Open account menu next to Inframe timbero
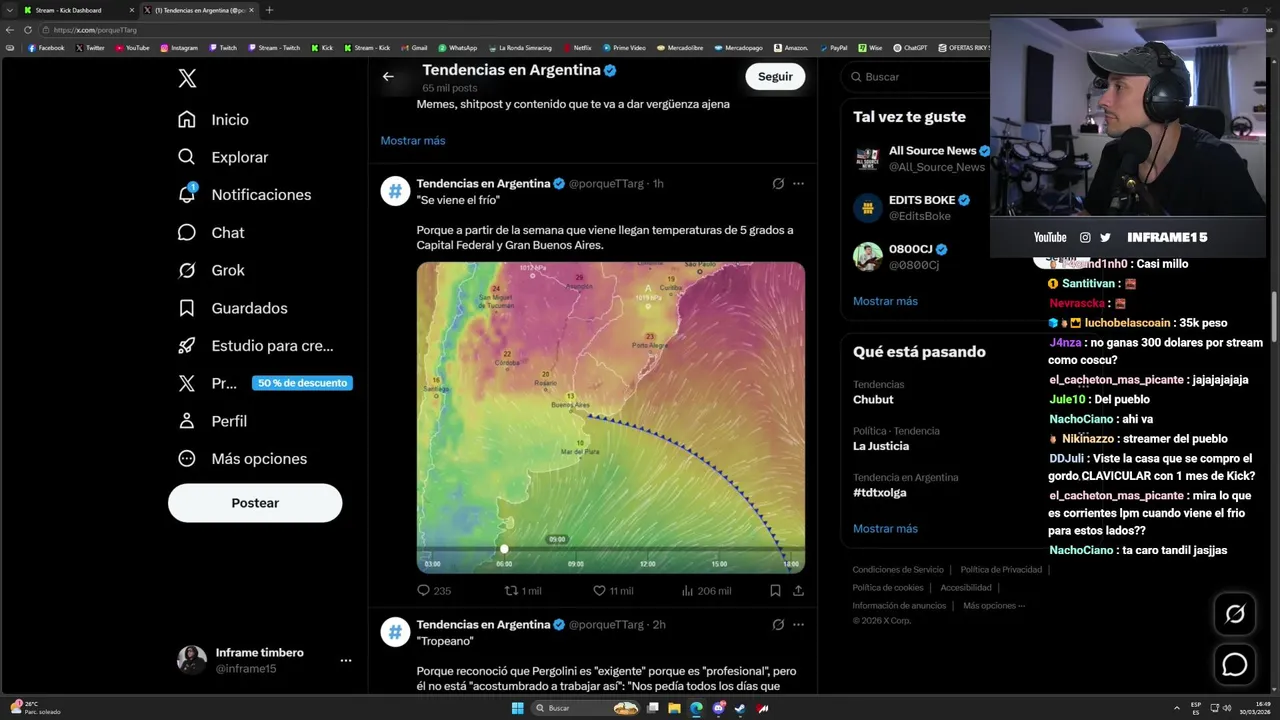 [x=346, y=661]
